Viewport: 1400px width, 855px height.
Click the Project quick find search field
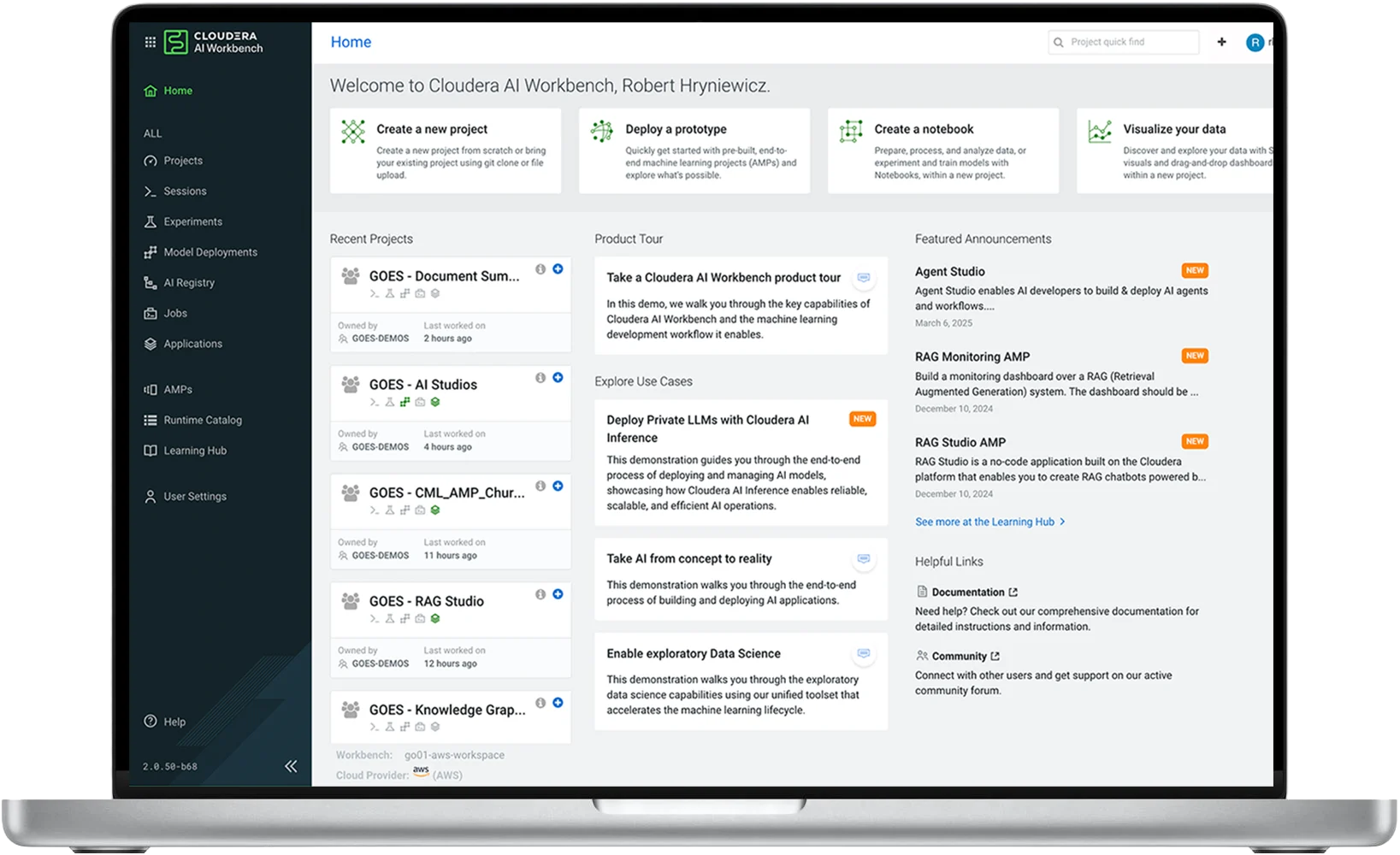pyautogui.click(x=1123, y=41)
